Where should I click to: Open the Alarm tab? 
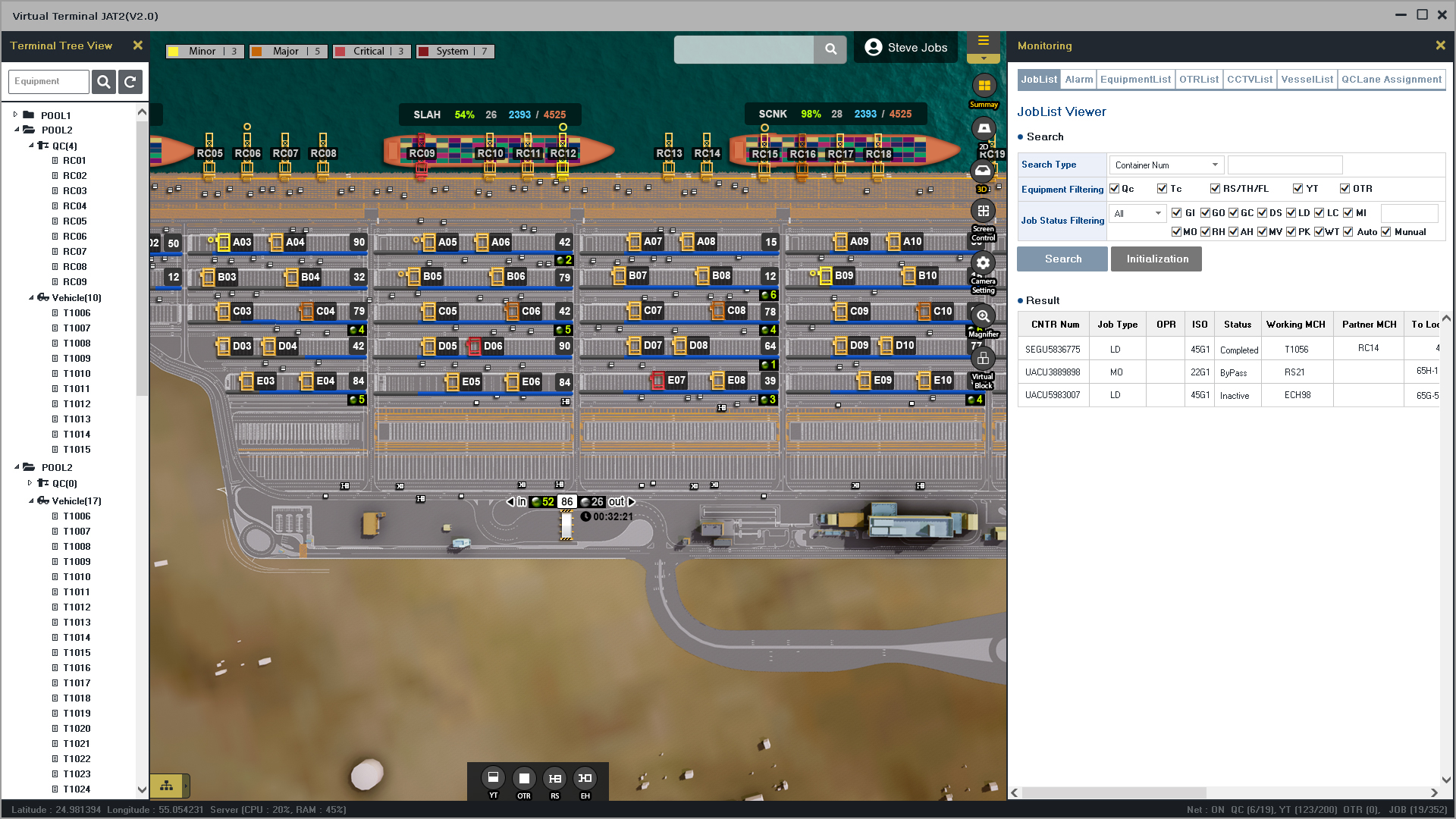tap(1078, 80)
